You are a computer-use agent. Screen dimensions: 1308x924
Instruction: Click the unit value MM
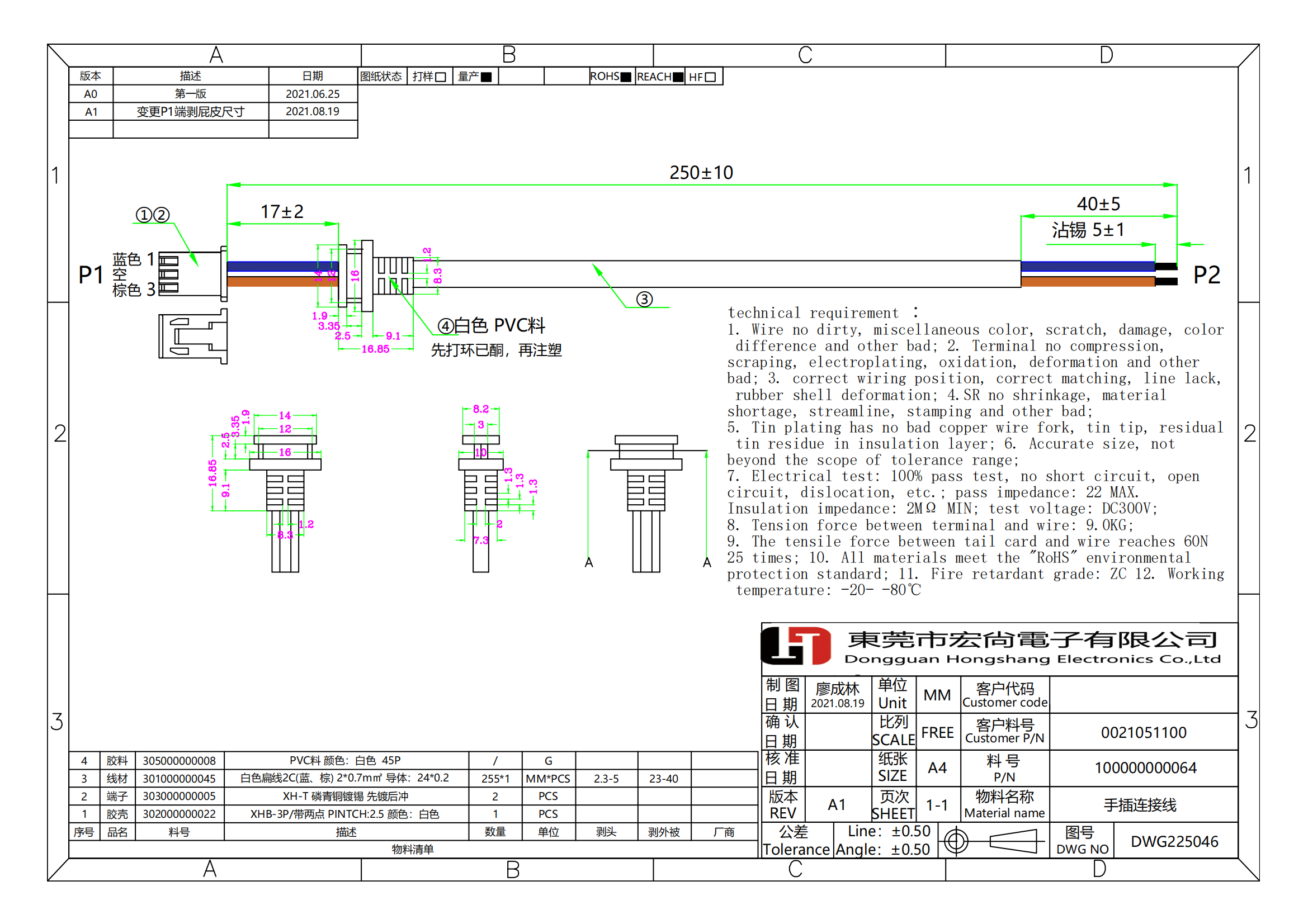(x=937, y=695)
